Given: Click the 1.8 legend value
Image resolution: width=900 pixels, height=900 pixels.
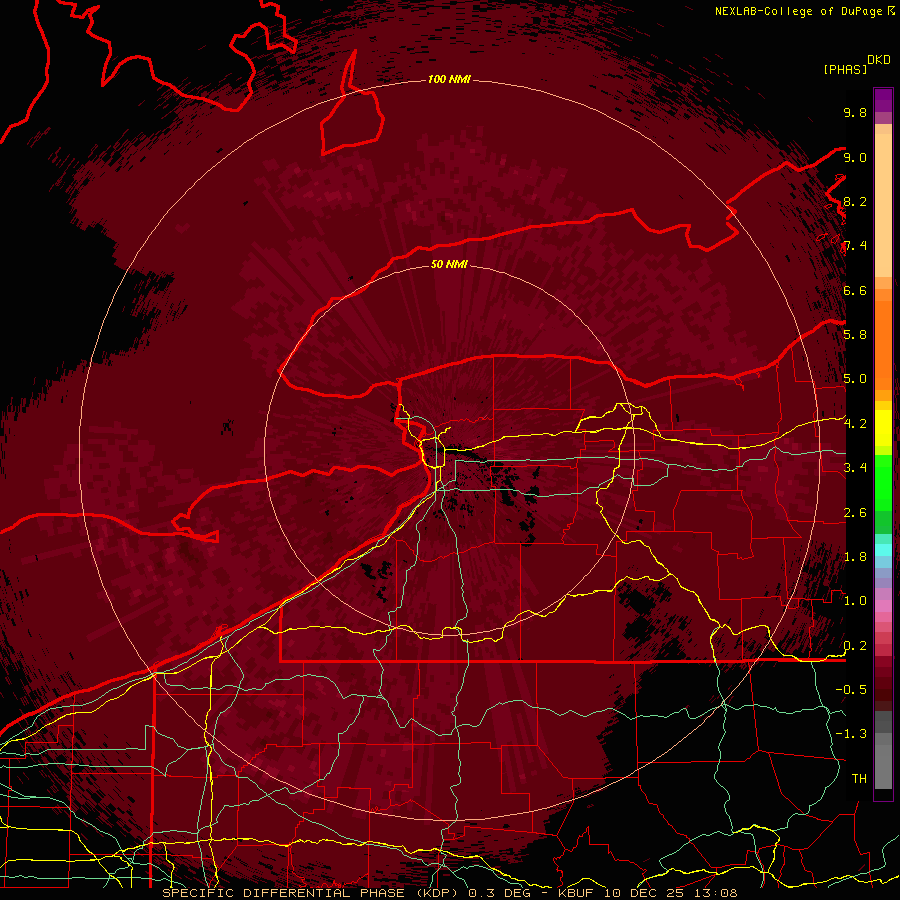Looking at the screenshot, I should (x=855, y=556).
